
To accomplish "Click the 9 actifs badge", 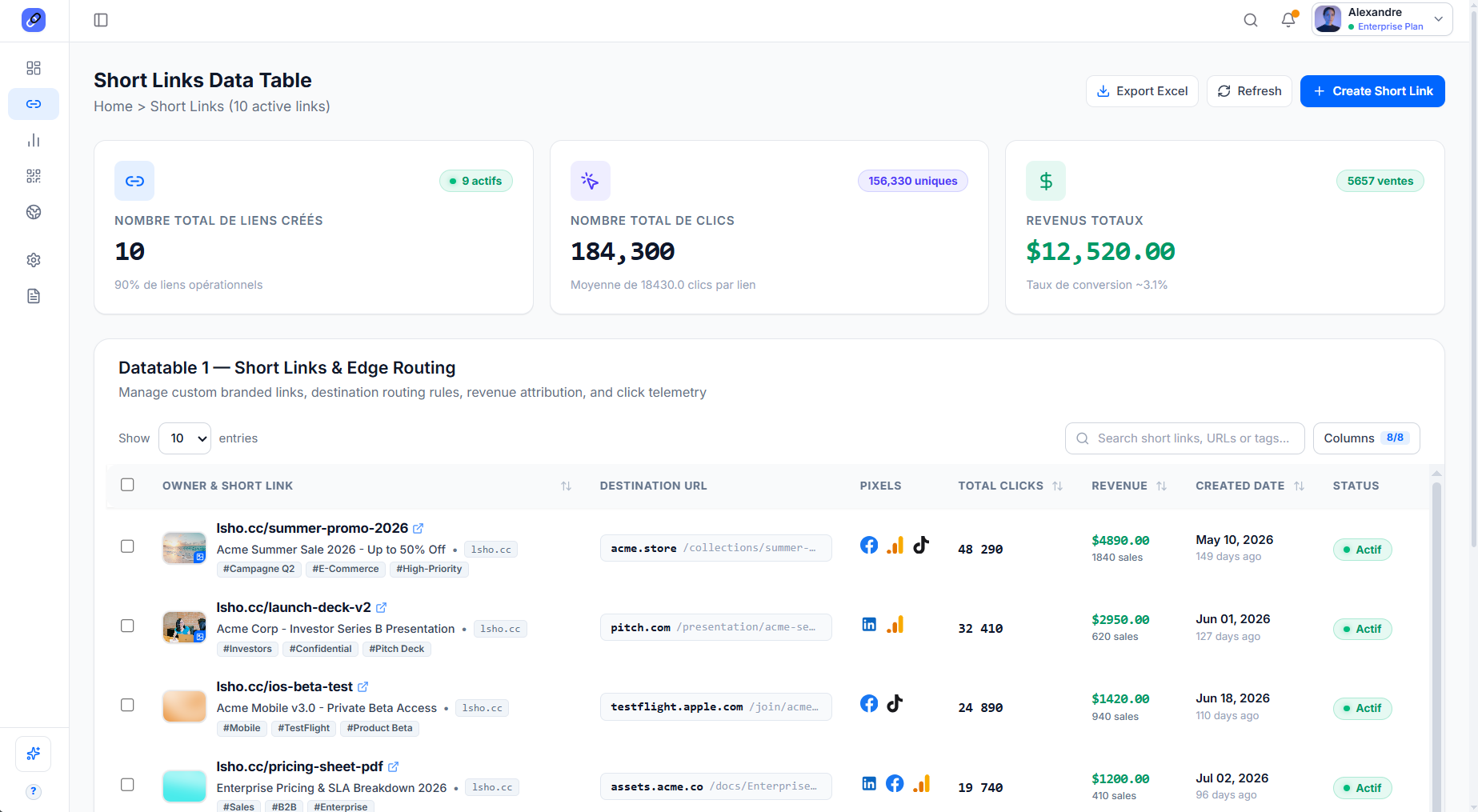I will (x=475, y=181).
